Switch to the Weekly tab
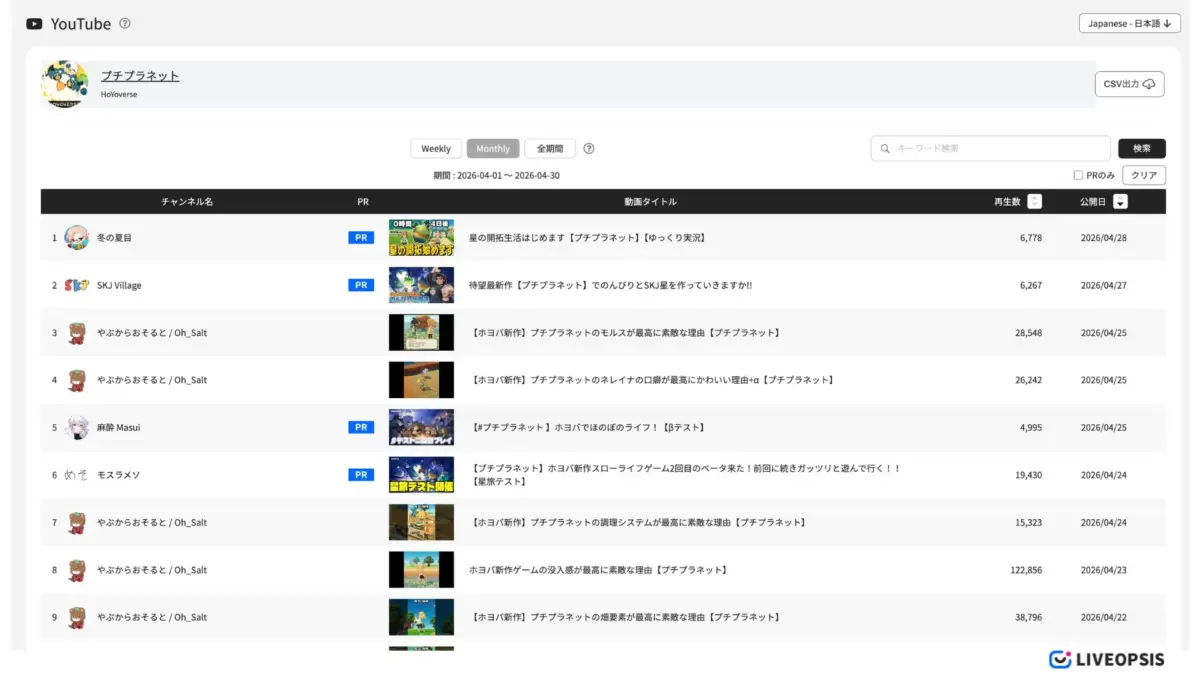Image resolution: width=1200 pixels, height=675 pixels. 436,148
